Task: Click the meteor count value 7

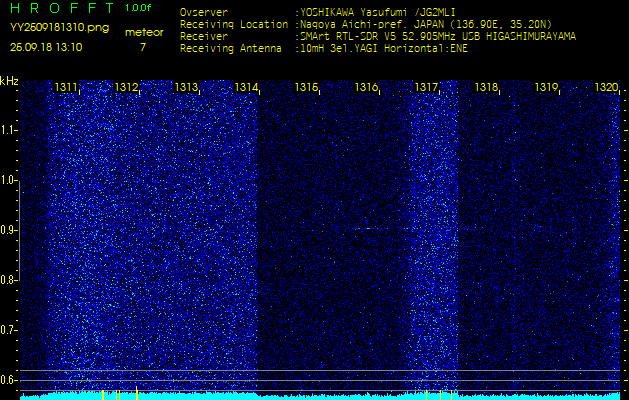Action: tap(143, 47)
